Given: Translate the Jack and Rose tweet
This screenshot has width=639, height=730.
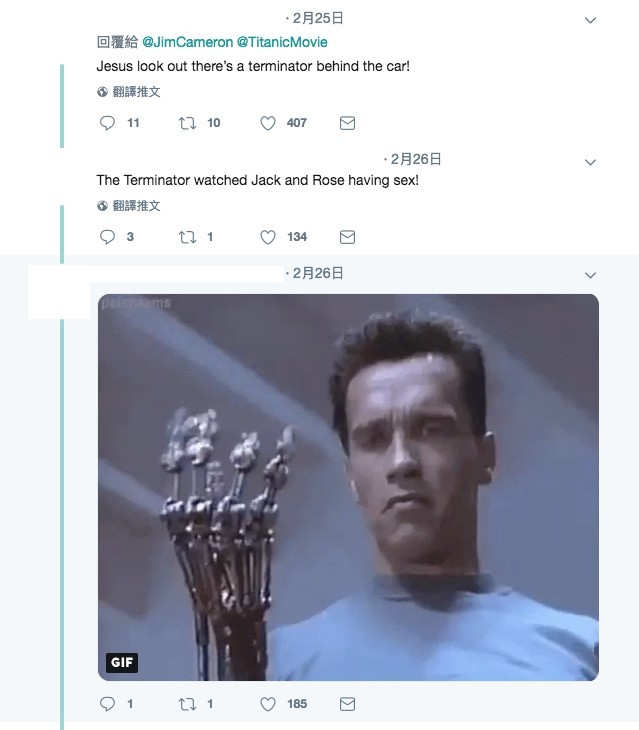Looking at the screenshot, I should tap(129, 206).
